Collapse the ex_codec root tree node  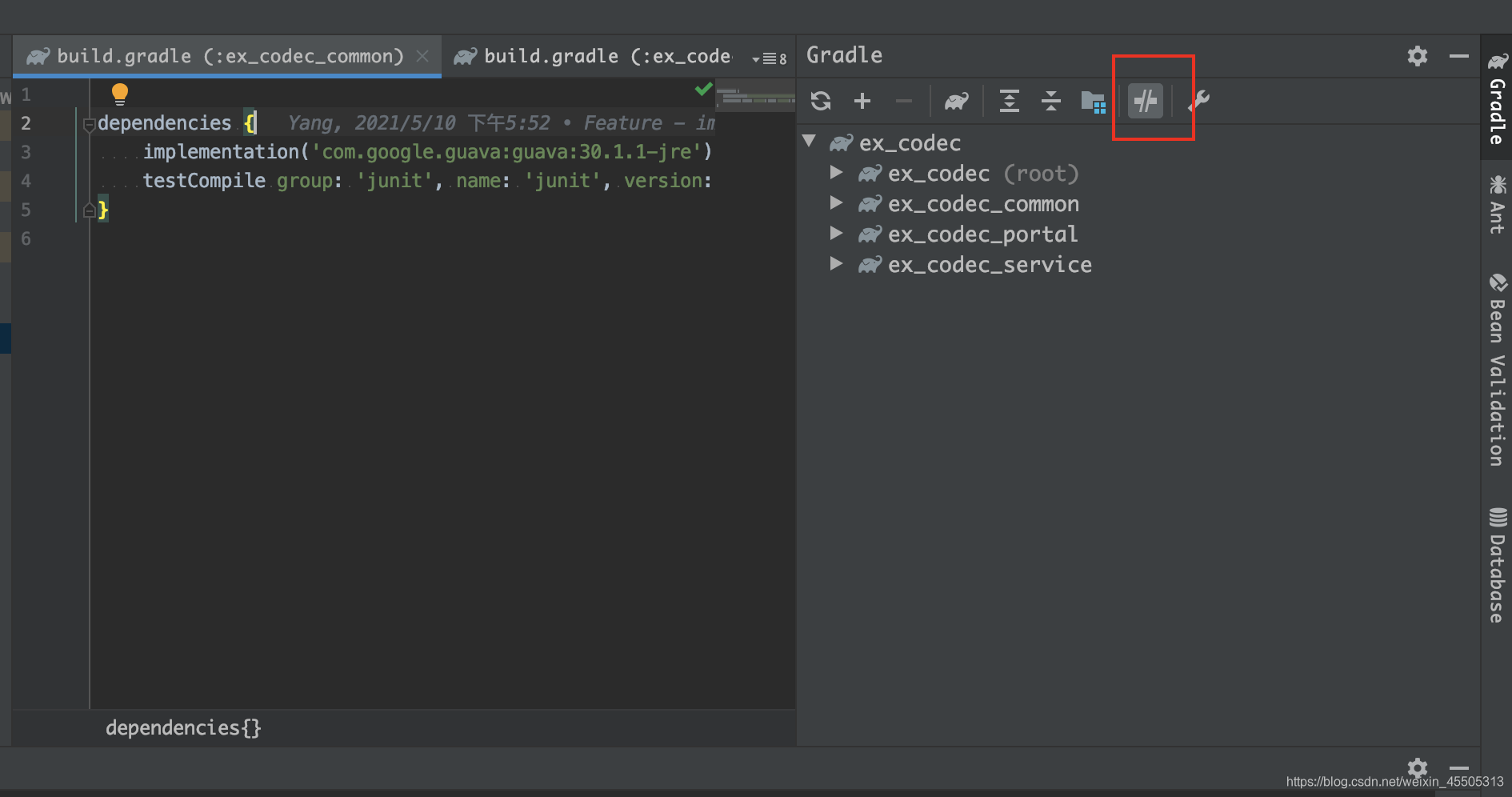[x=810, y=142]
